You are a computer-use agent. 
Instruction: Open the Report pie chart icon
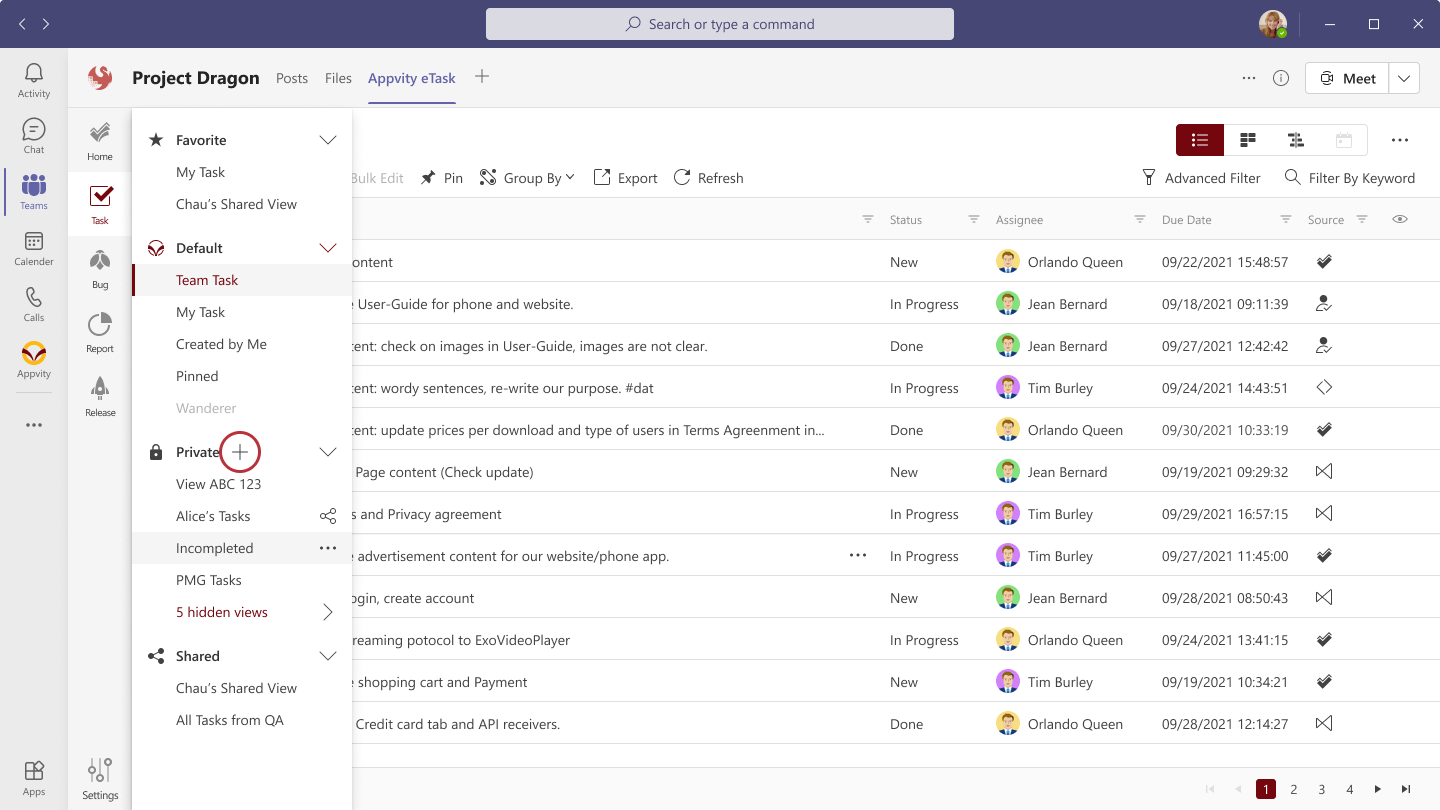tap(100, 333)
